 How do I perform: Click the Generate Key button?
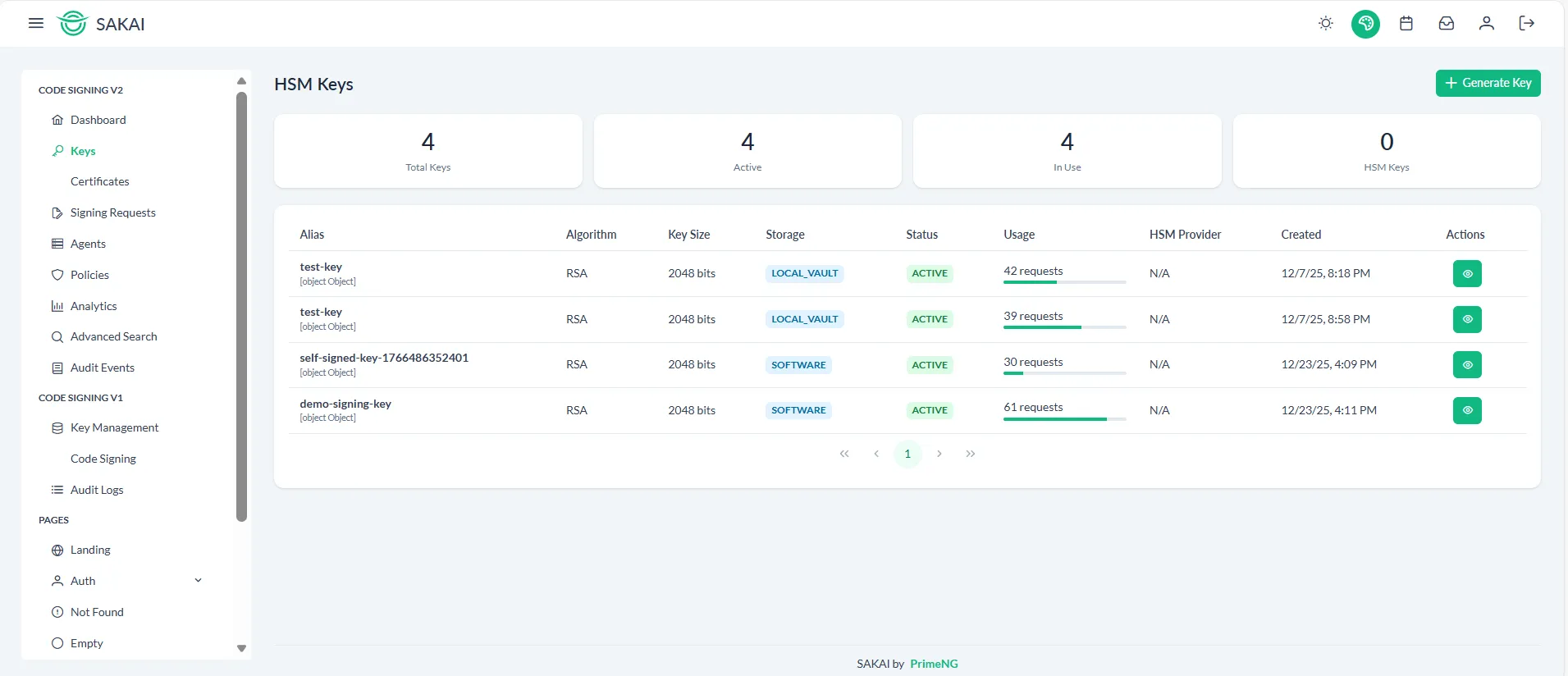[1487, 83]
